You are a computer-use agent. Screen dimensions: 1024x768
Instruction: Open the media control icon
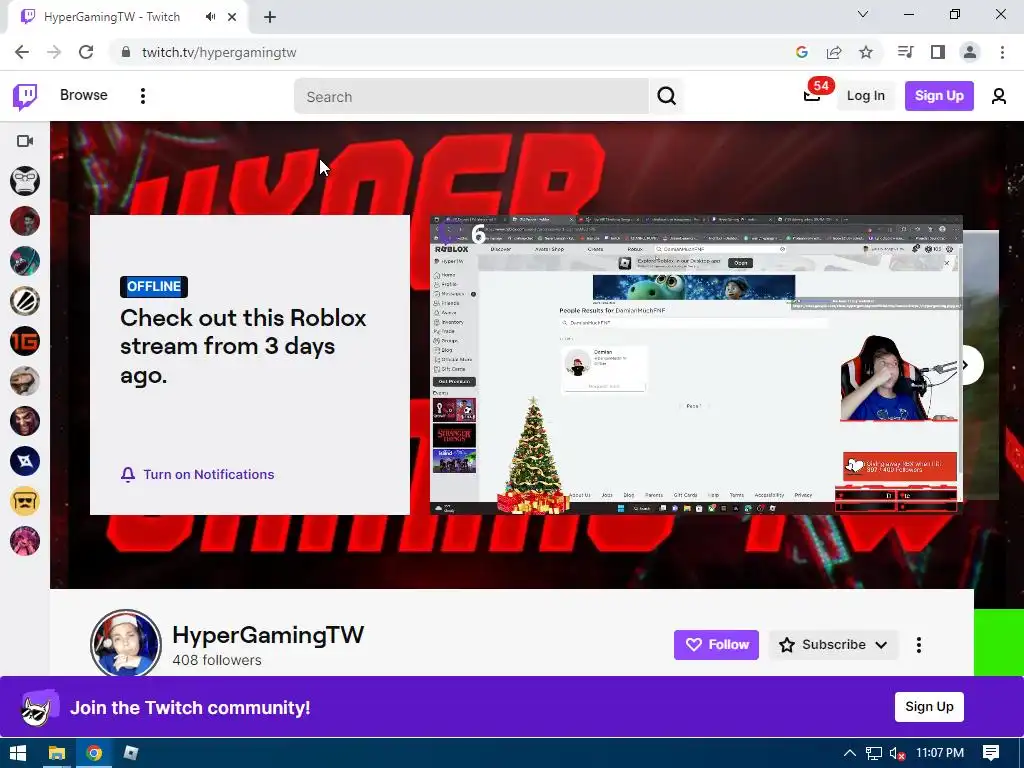point(905,52)
